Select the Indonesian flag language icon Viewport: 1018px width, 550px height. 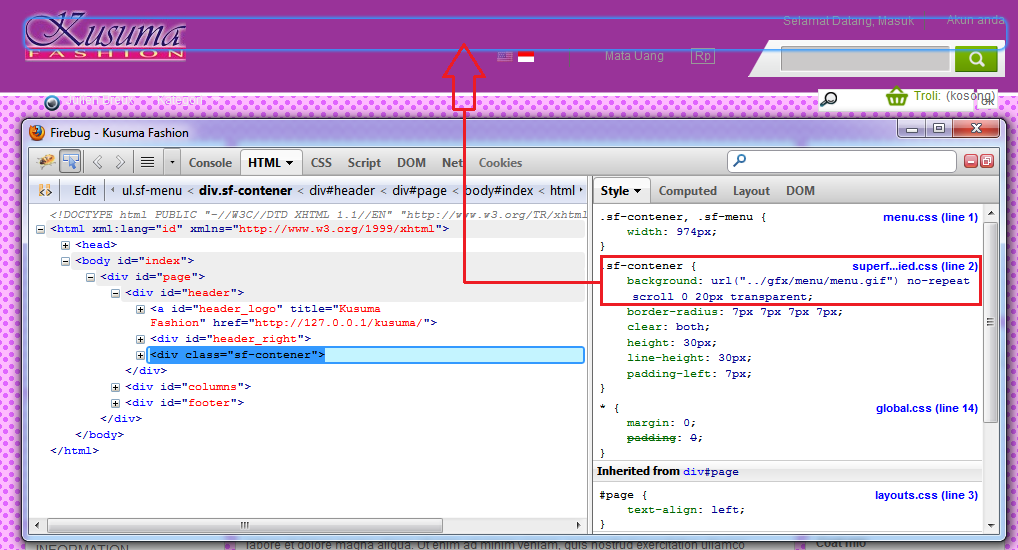[x=526, y=56]
